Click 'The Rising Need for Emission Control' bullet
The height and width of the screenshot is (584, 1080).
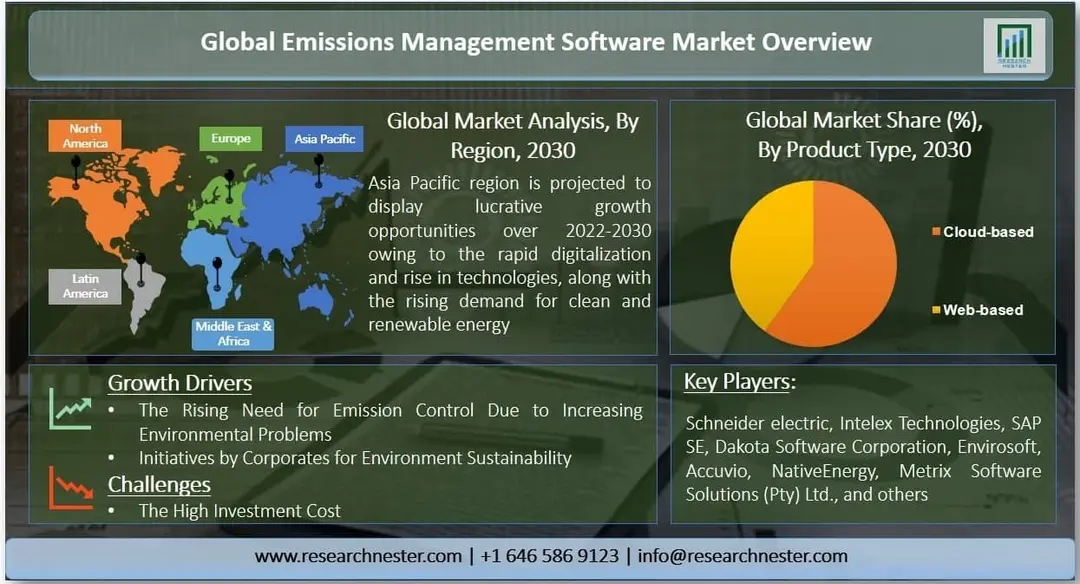coord(391,422)
